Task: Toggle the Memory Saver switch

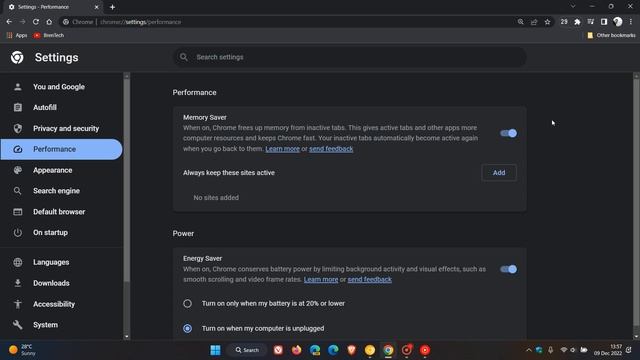Action: click(x=509, y=133)
